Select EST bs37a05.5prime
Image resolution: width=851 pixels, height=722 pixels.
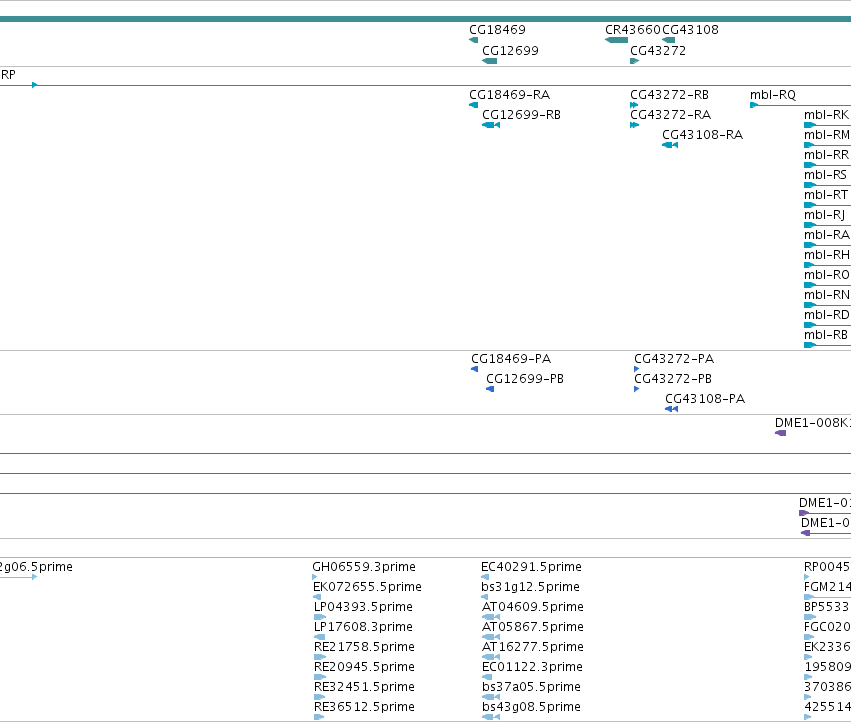tap(531, 687)
